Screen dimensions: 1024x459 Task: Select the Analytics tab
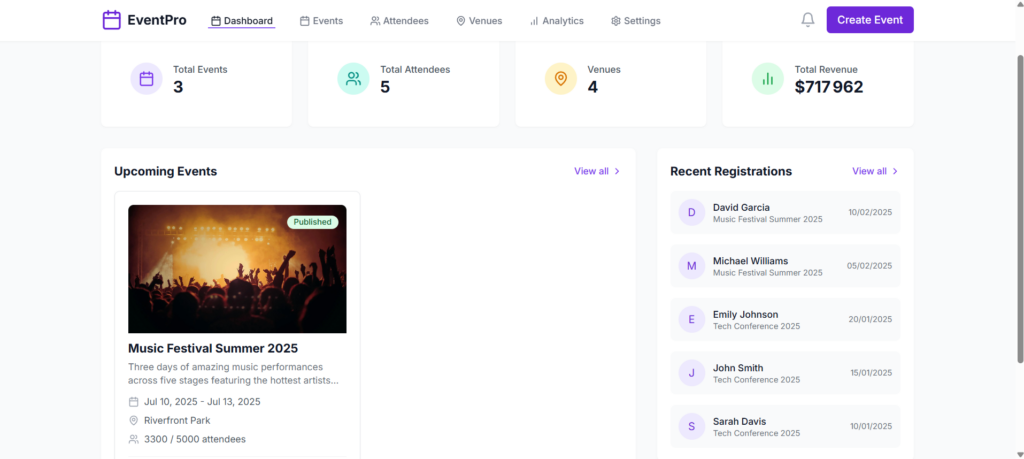(x=556, y=21)
